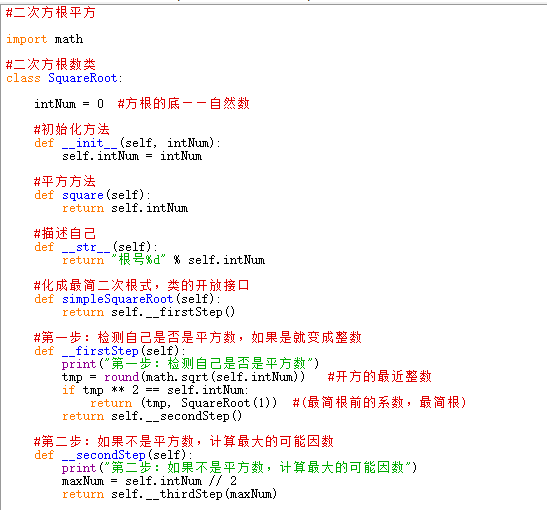This screenshot has width=547, height=510.
Task: Place cursor in comment #二次方根平方
Action: pyautogui.click(x=51, y=13)
